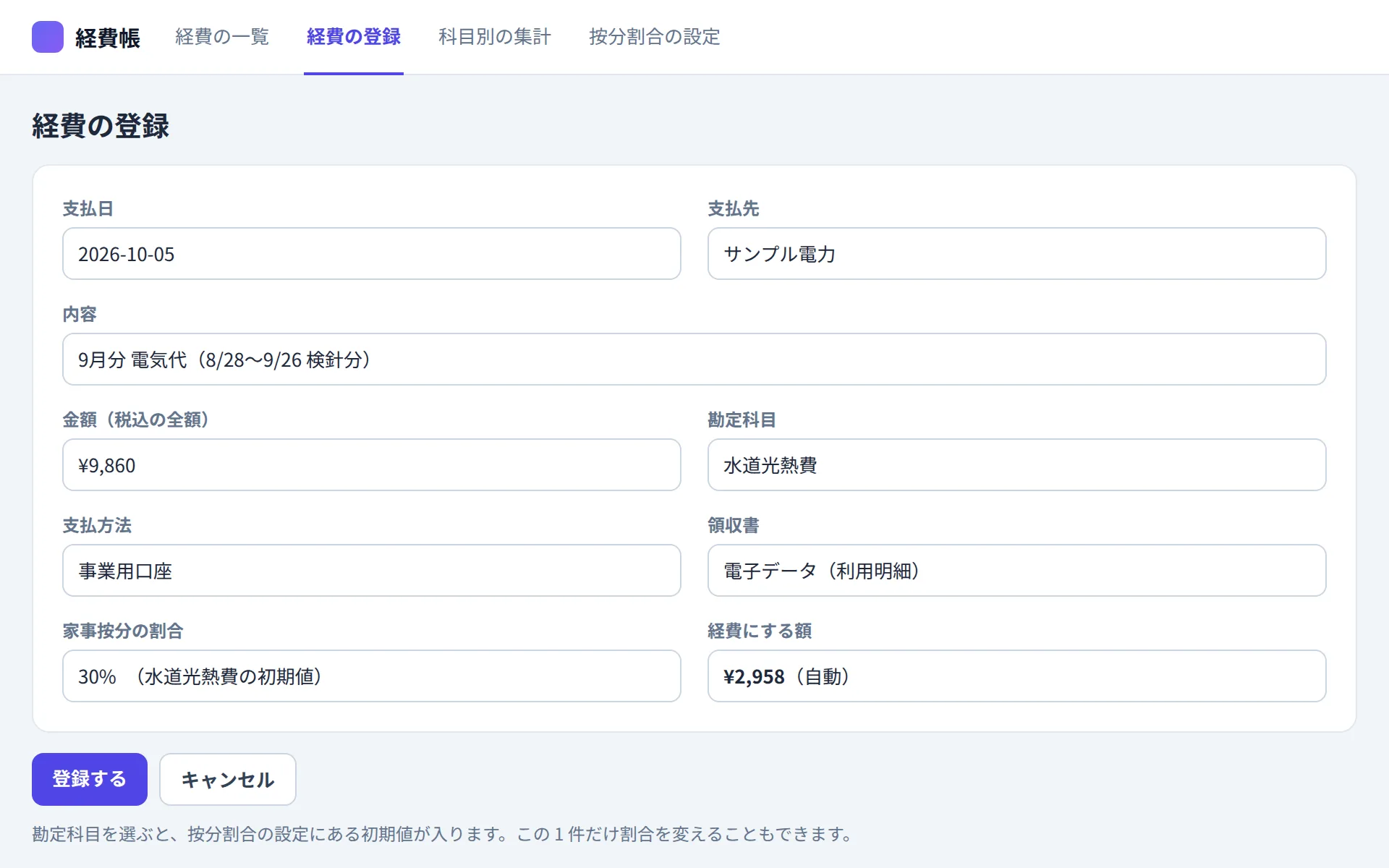Image resolution: width=1389 pixels, height=868 pixels.
Task: Go to 按分割合の設定 tab
Action: (x=655, y=37)
